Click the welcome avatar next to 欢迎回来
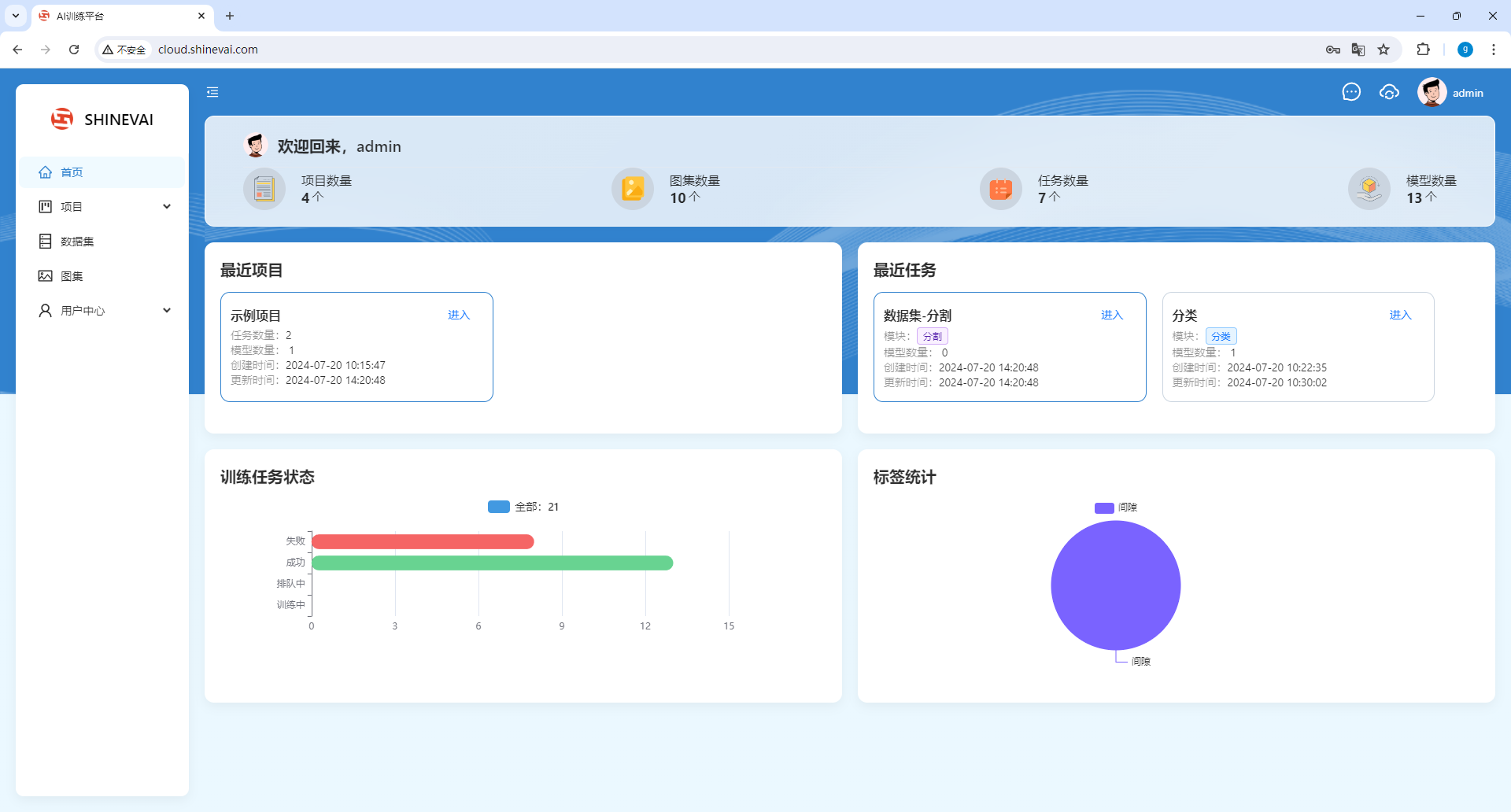The height and width of the screenshot is (812, 1511). click(x=256, y=146)
